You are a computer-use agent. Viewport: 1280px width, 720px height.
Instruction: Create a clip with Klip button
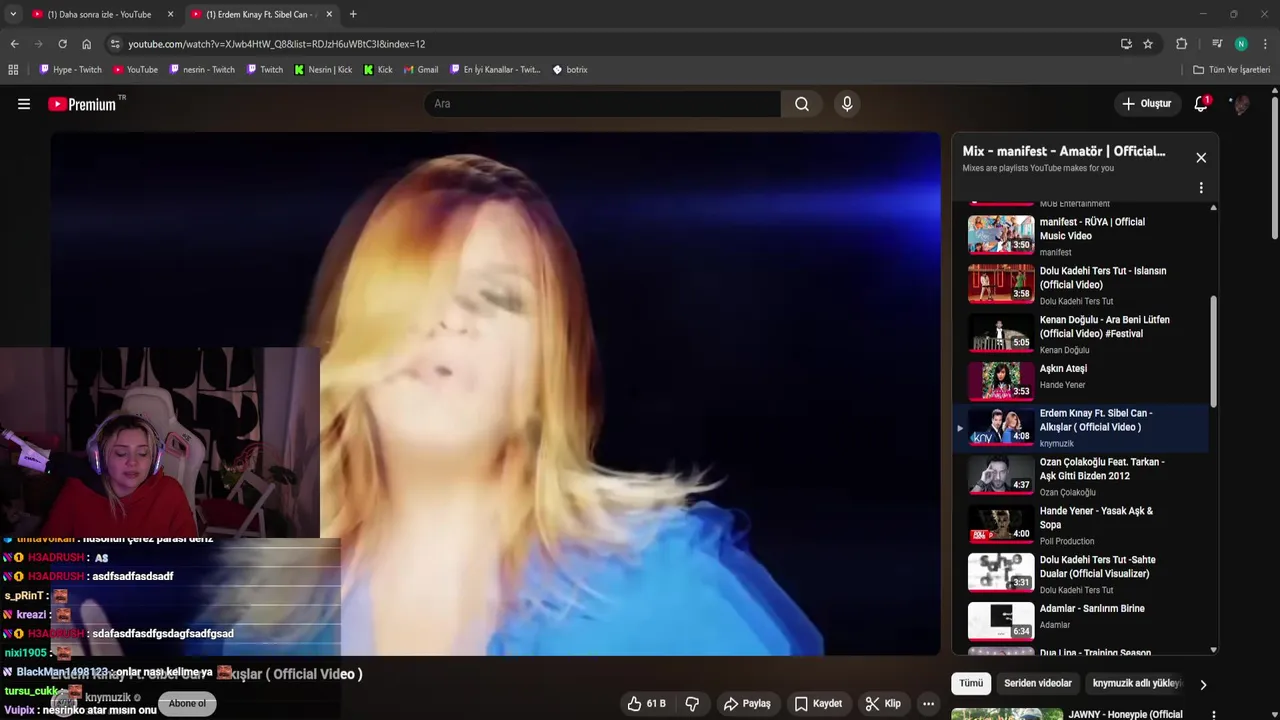coord(883,703)
